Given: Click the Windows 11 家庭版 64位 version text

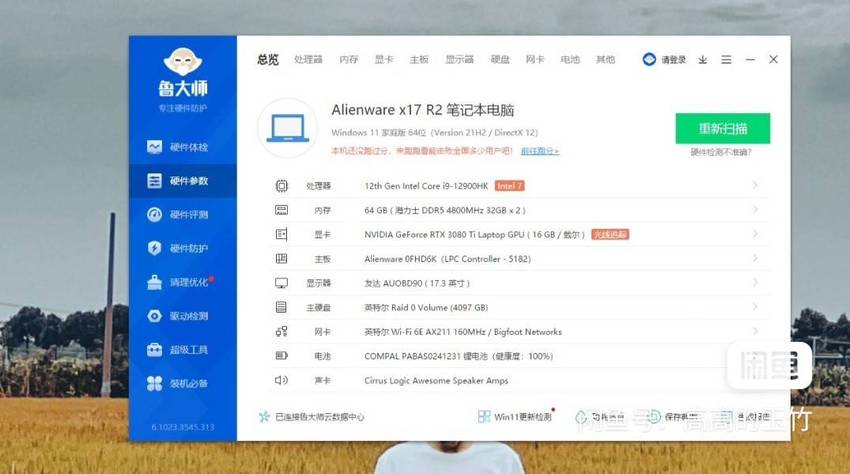Looking at the screenshot, I should pyautogui.click(x=434, y=133).
